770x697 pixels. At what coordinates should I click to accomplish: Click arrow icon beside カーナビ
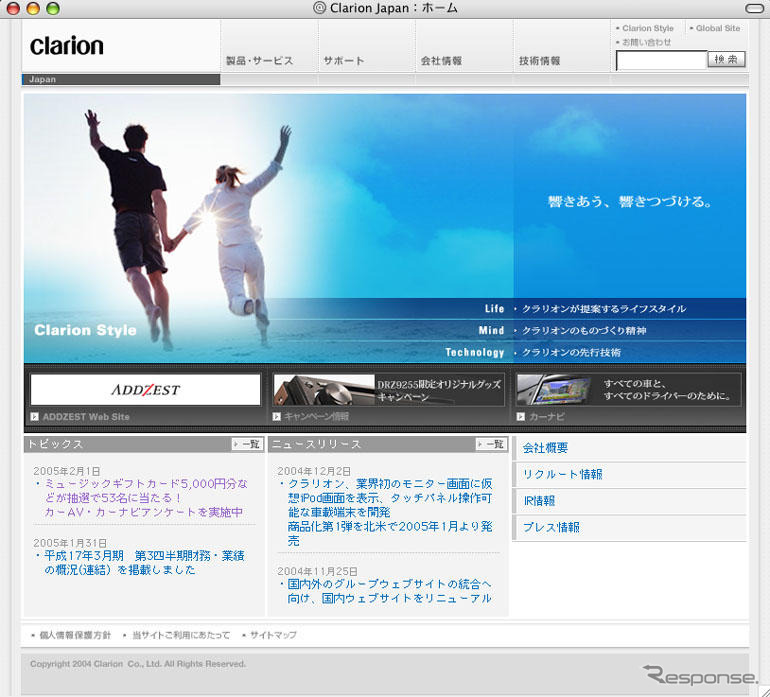(x=521, y=417)
